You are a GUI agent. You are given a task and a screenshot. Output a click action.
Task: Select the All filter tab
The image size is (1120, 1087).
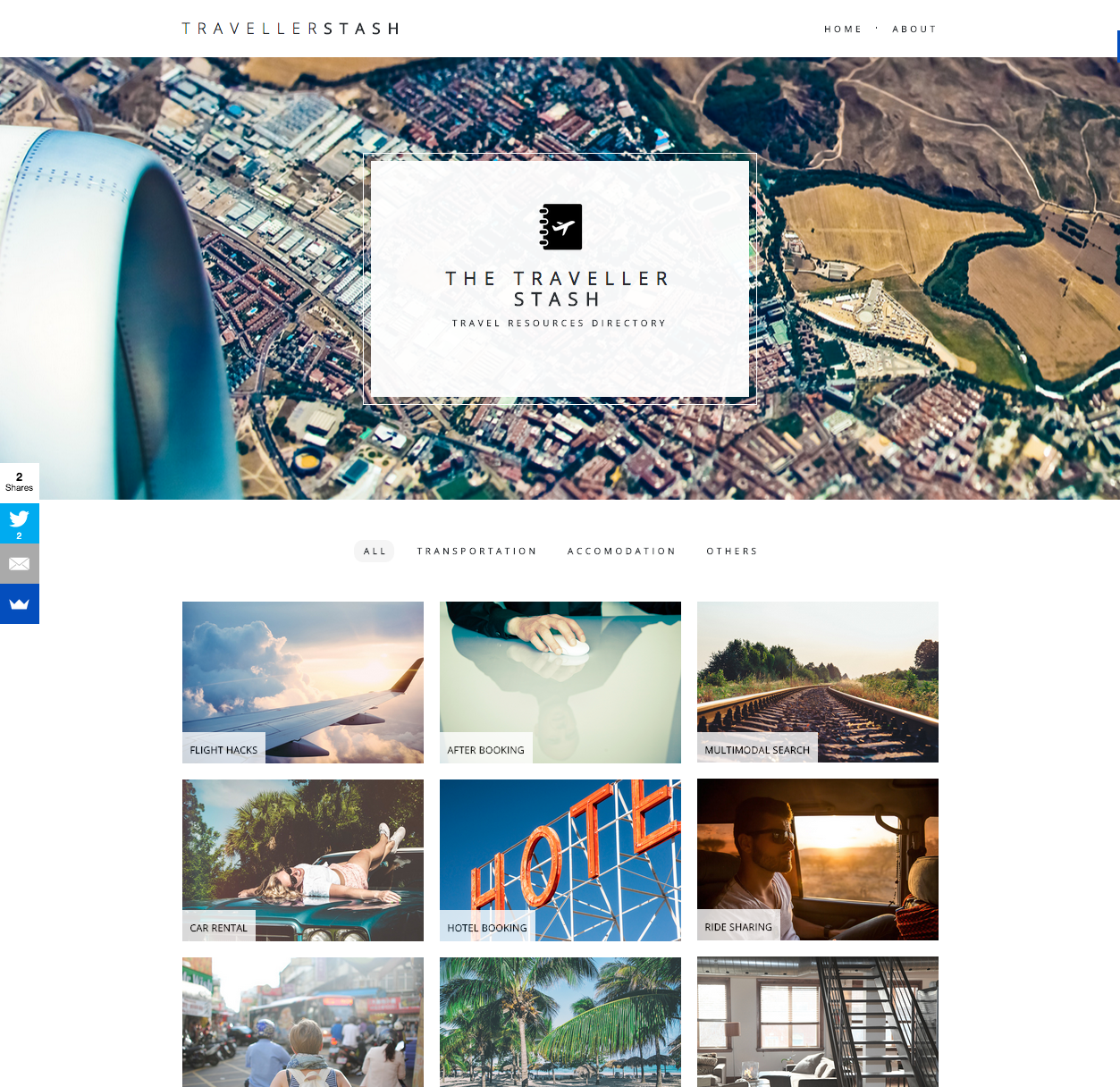(375, 552)
